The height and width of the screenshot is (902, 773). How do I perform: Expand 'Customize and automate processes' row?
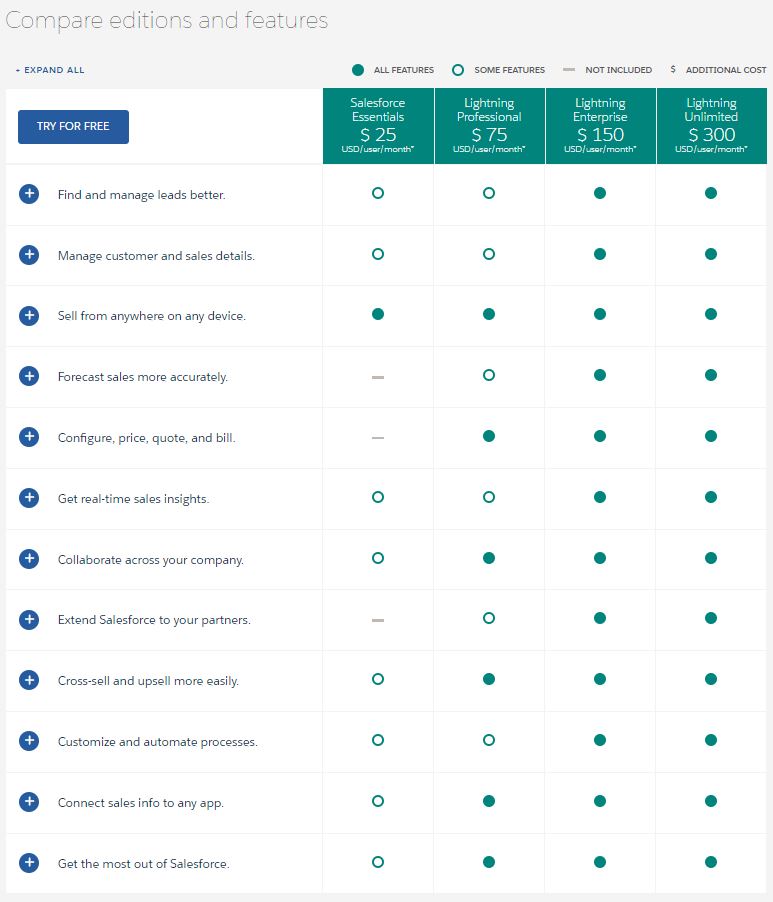(x=28, y=741)
